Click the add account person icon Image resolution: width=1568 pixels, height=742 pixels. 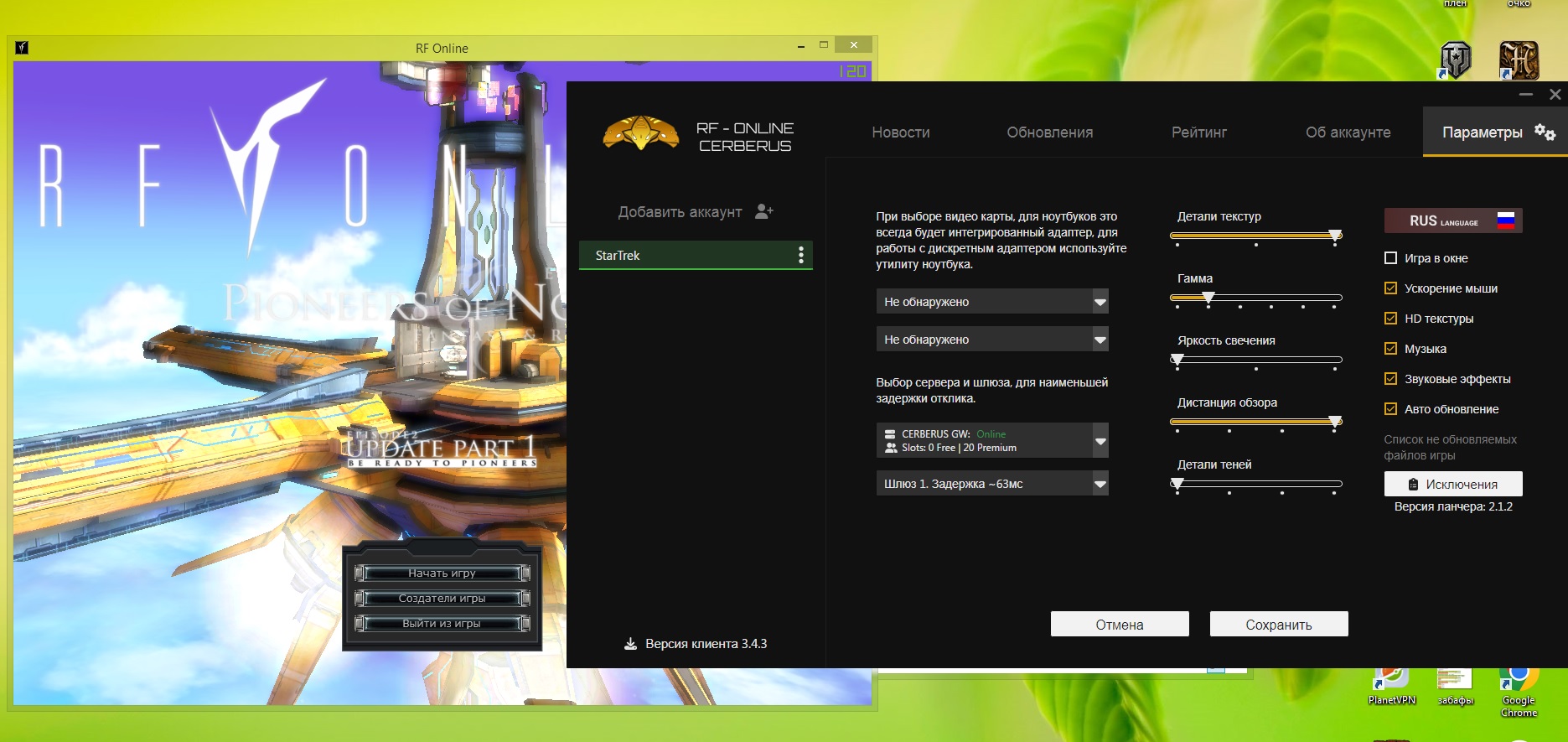763,211
